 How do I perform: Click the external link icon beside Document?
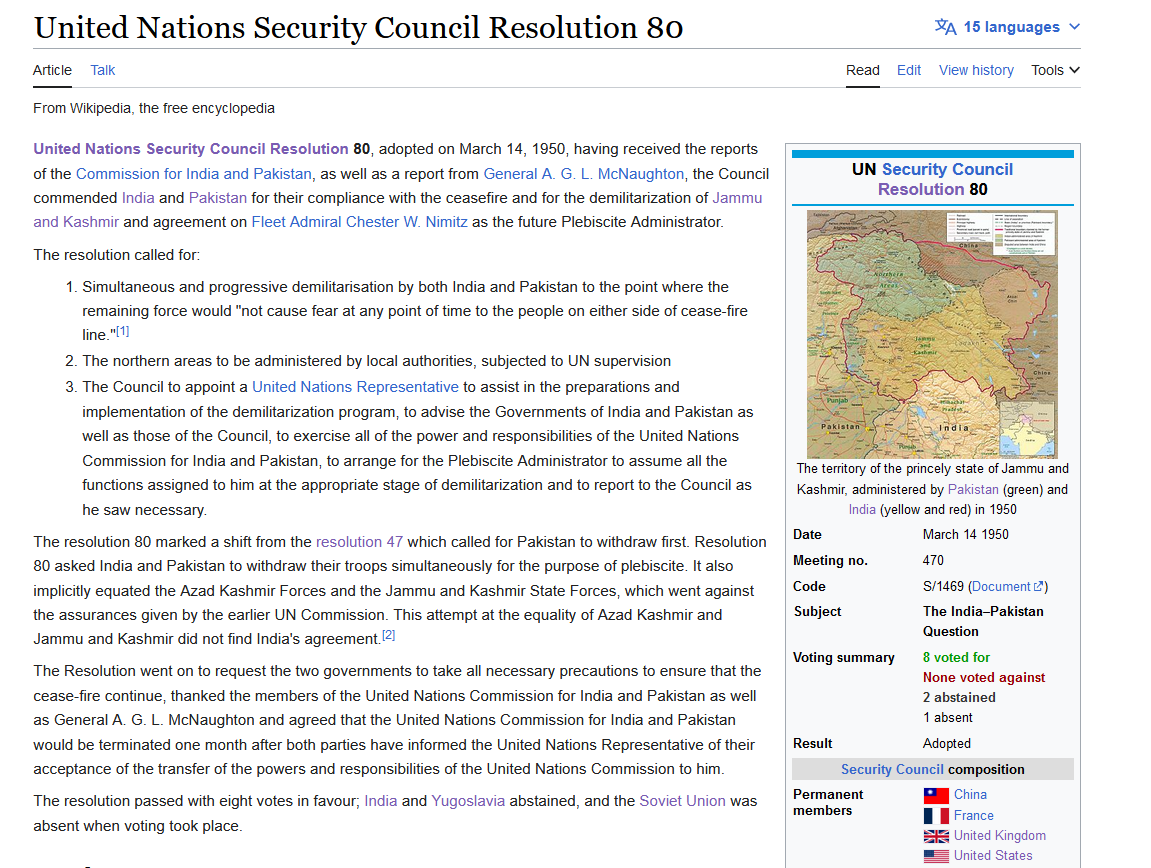[x=1038, y=587]
